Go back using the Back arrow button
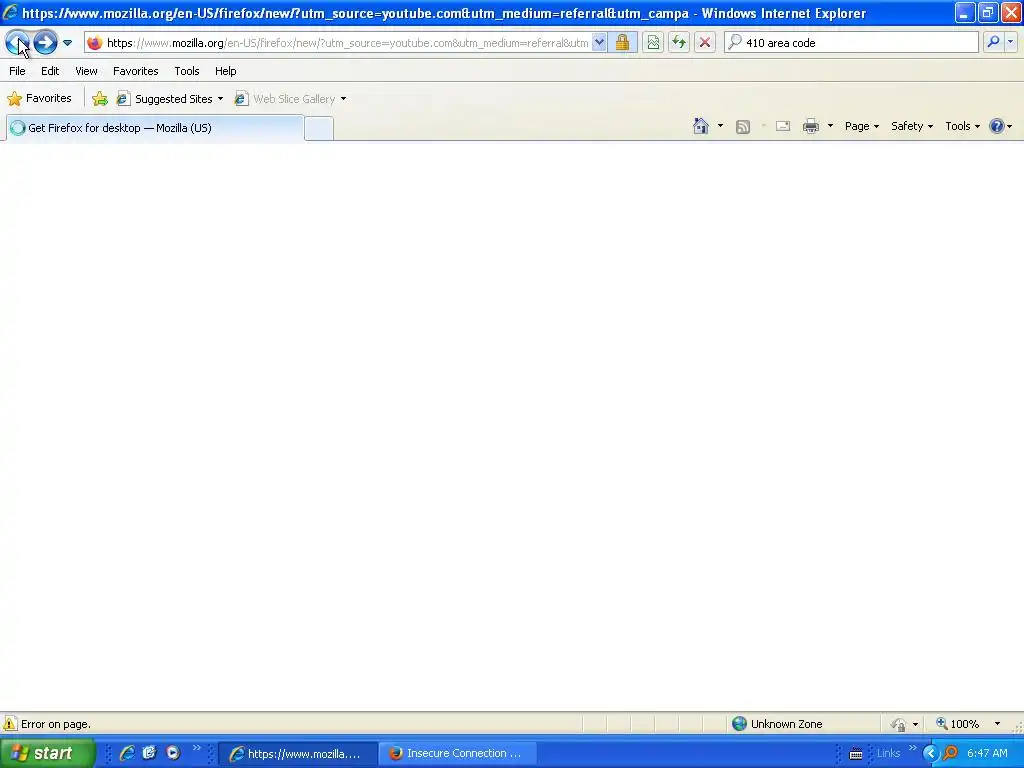Screen dimensions: 1024x768 tap(17, 43)
